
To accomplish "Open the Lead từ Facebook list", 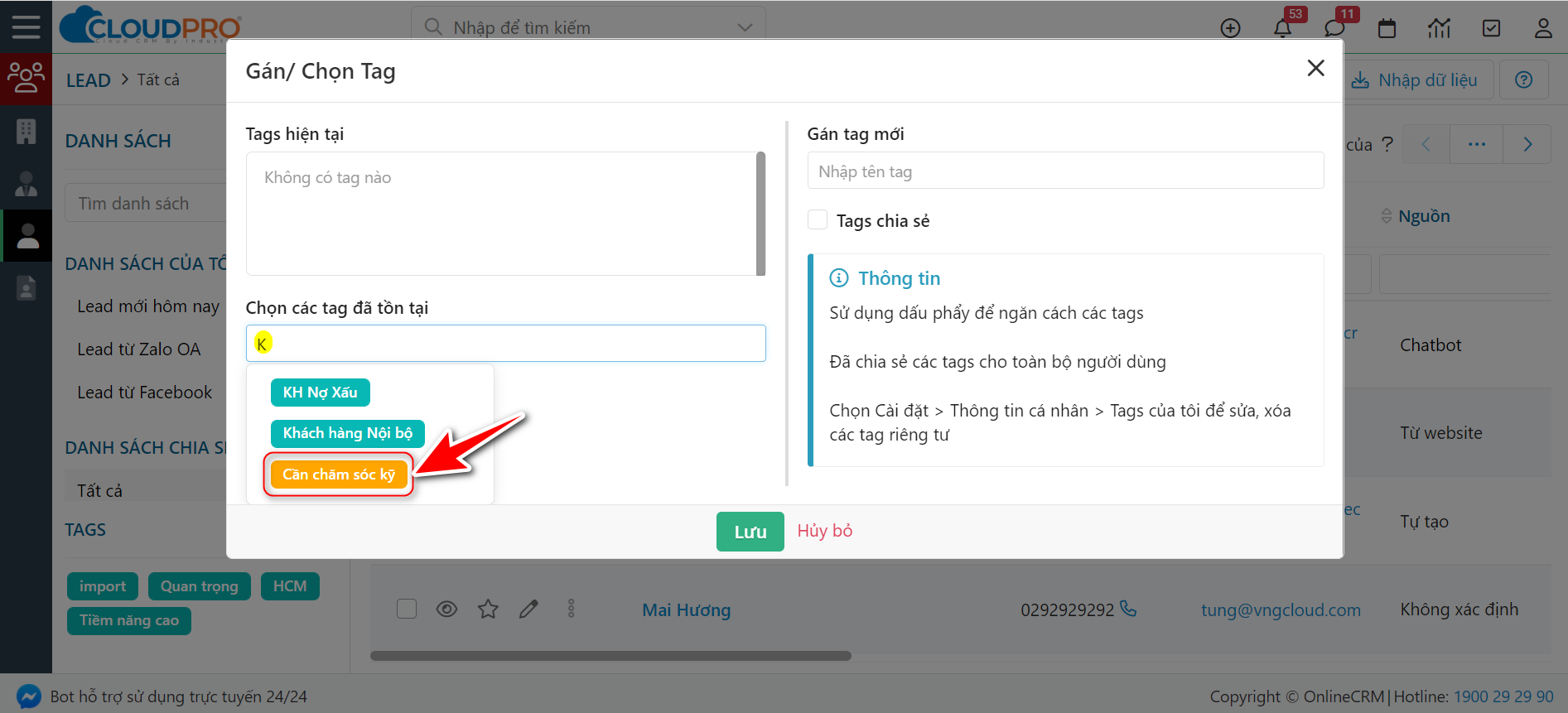I will tap(145, 393).
